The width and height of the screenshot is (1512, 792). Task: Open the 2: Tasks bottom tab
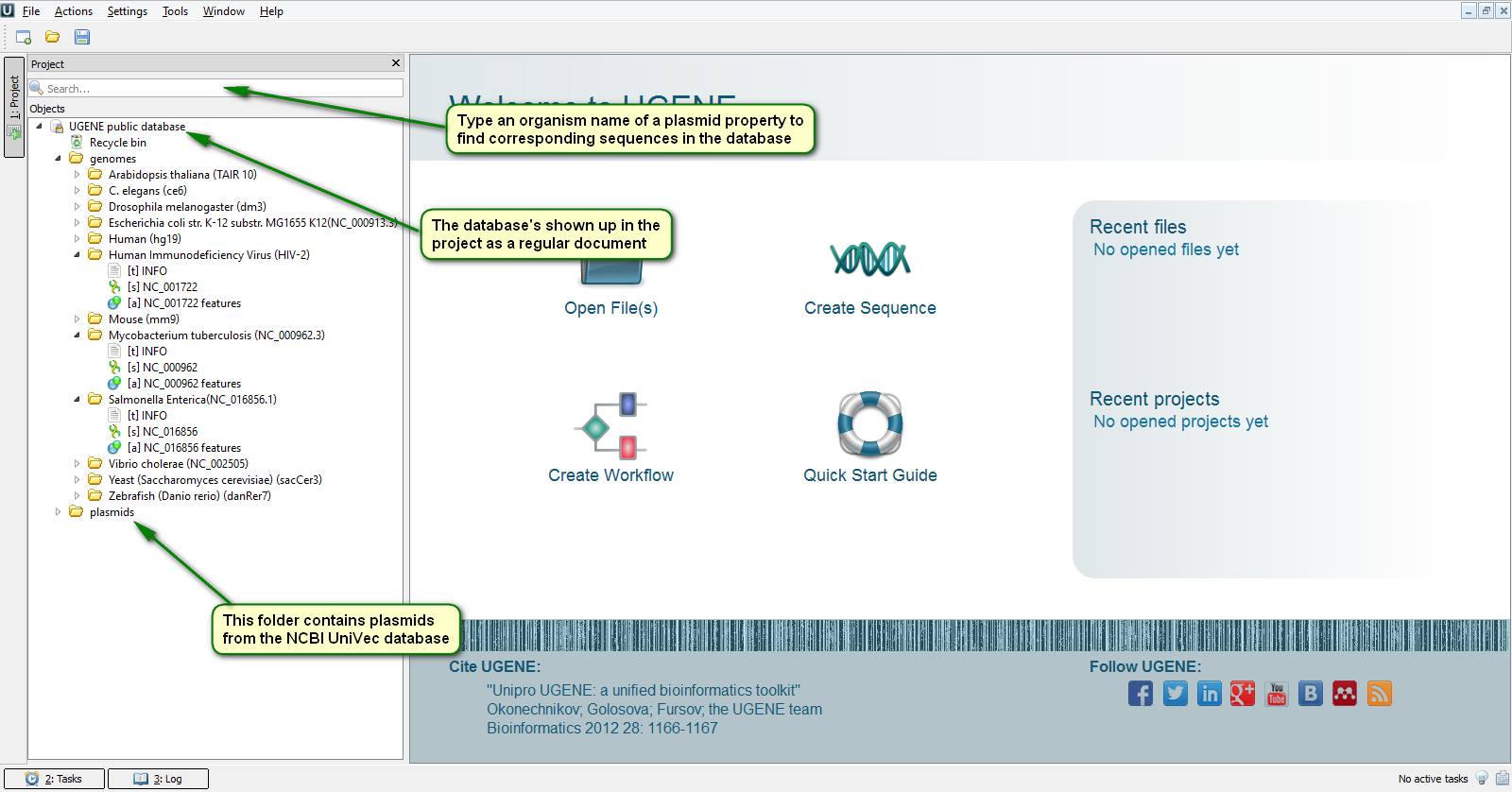tap(54, 779)
